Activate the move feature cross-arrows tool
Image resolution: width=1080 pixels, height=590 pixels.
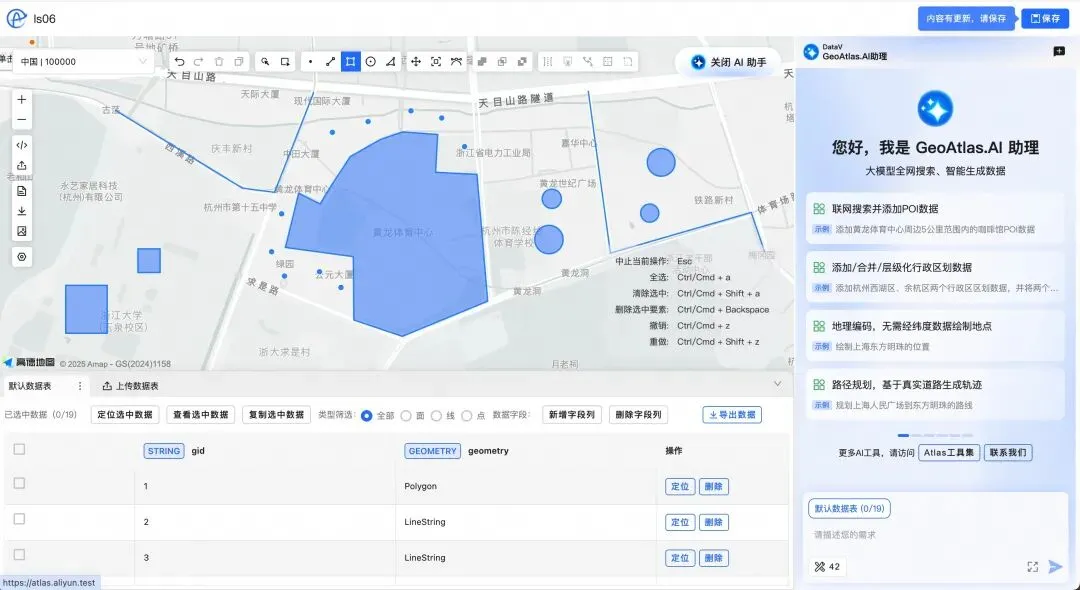[x=416, y=62]
